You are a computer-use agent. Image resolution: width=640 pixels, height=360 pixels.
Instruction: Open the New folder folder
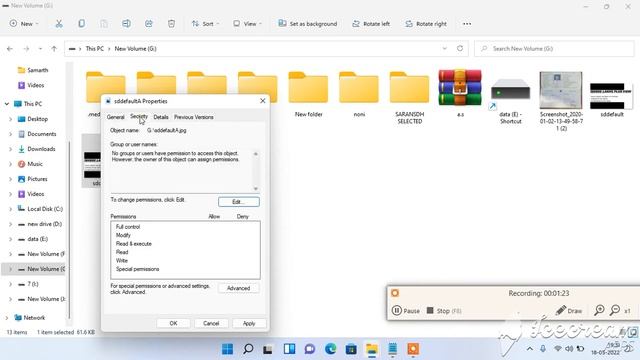coord(309,94)
